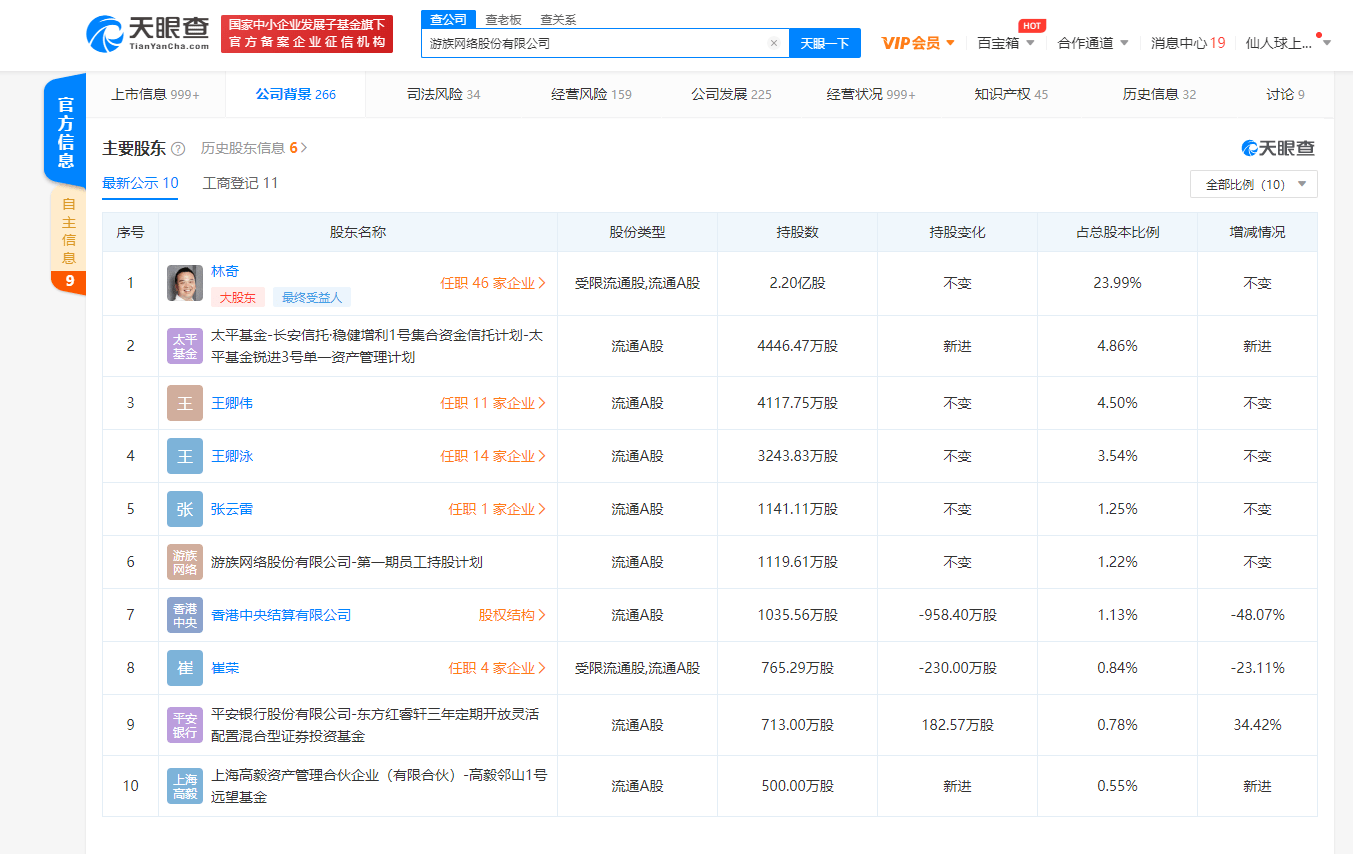Switch to 最新公示 10 sub-tab
Screen dimensions: 1353x854
[140, 183]
